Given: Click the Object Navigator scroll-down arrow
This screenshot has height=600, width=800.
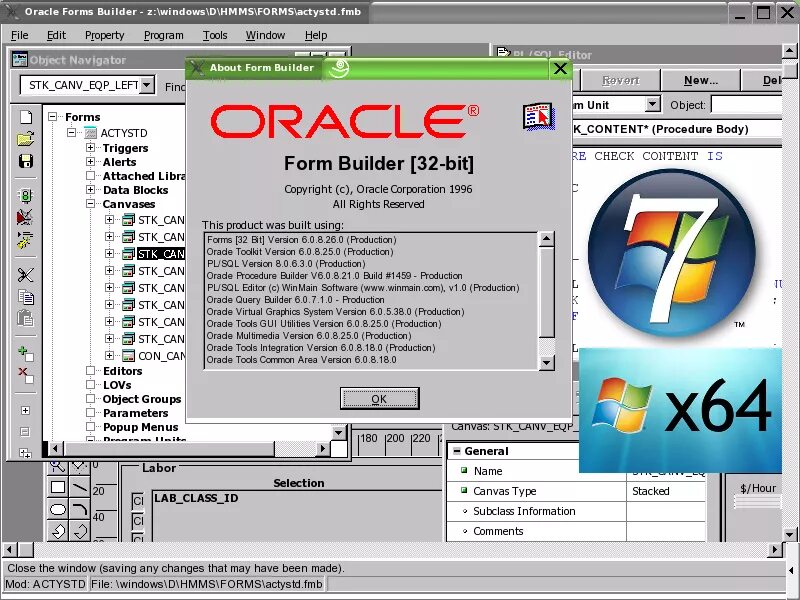Looking at the screenshot, I should coord(338,433).
